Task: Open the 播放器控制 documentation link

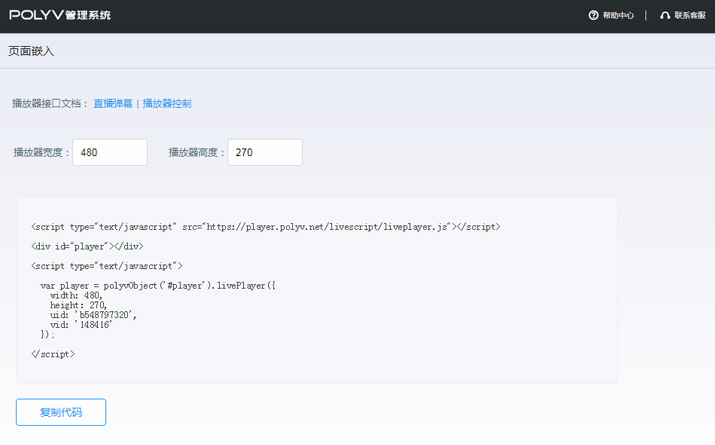Action: [167, 103]
